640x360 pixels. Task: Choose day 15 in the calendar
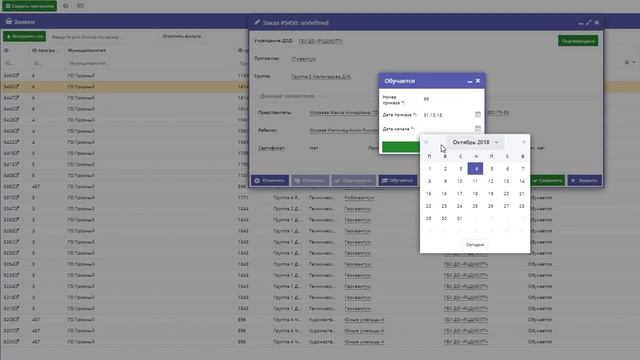(x=429, y=194)
